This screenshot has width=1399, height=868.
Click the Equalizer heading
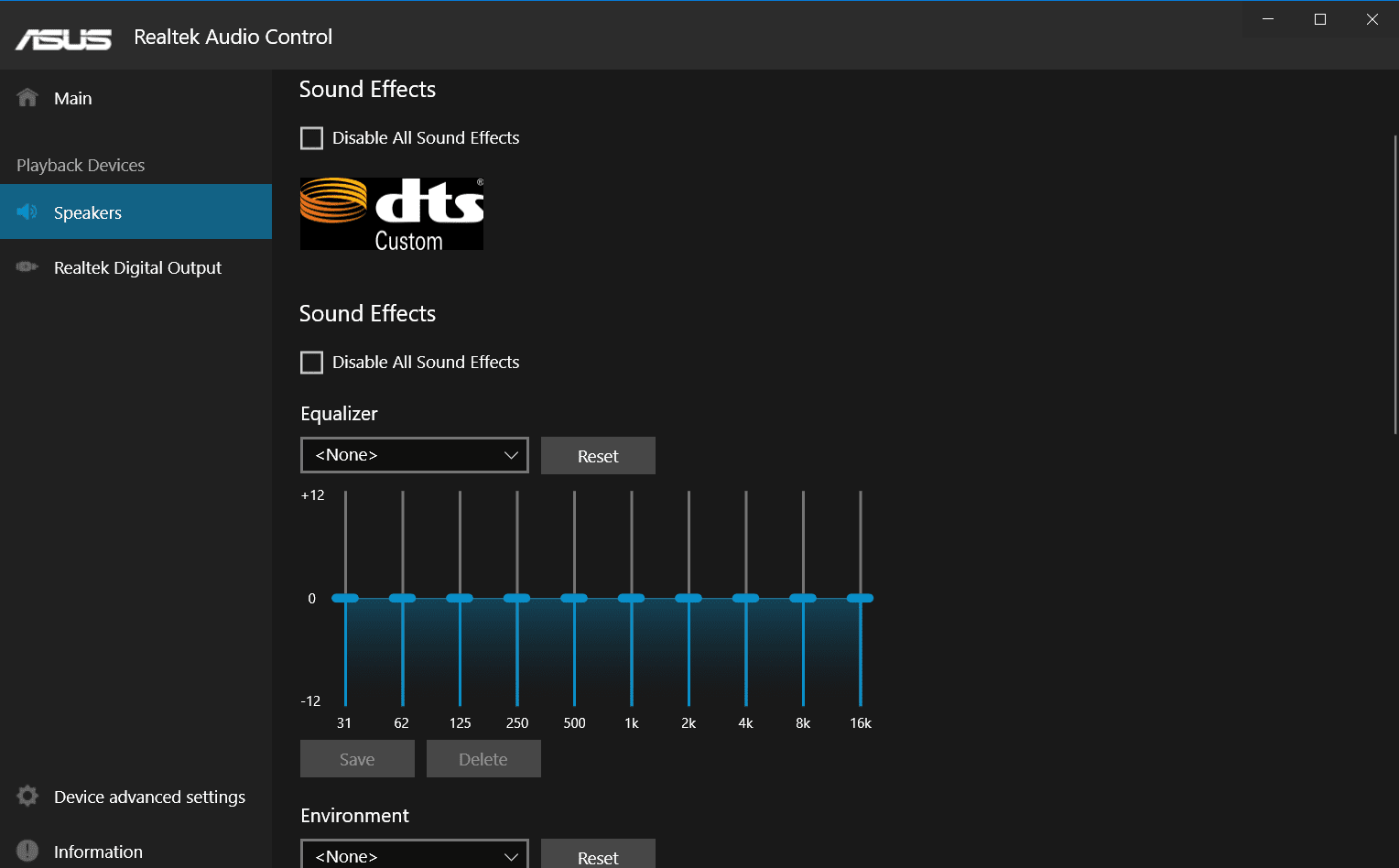pyautogui.click(x=339, y=414)
